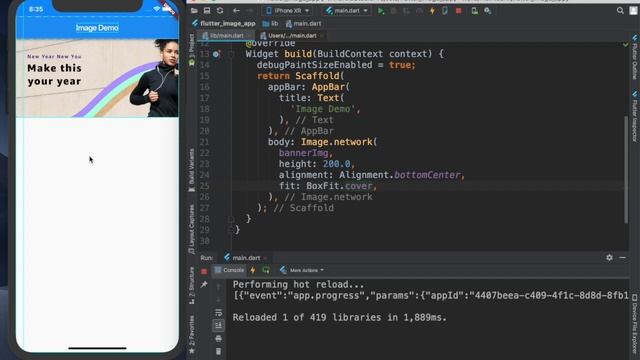The height and width of the screenshot is (360, 640).
Task: Clear console with the trash icon
Action: tap(218, 351)
